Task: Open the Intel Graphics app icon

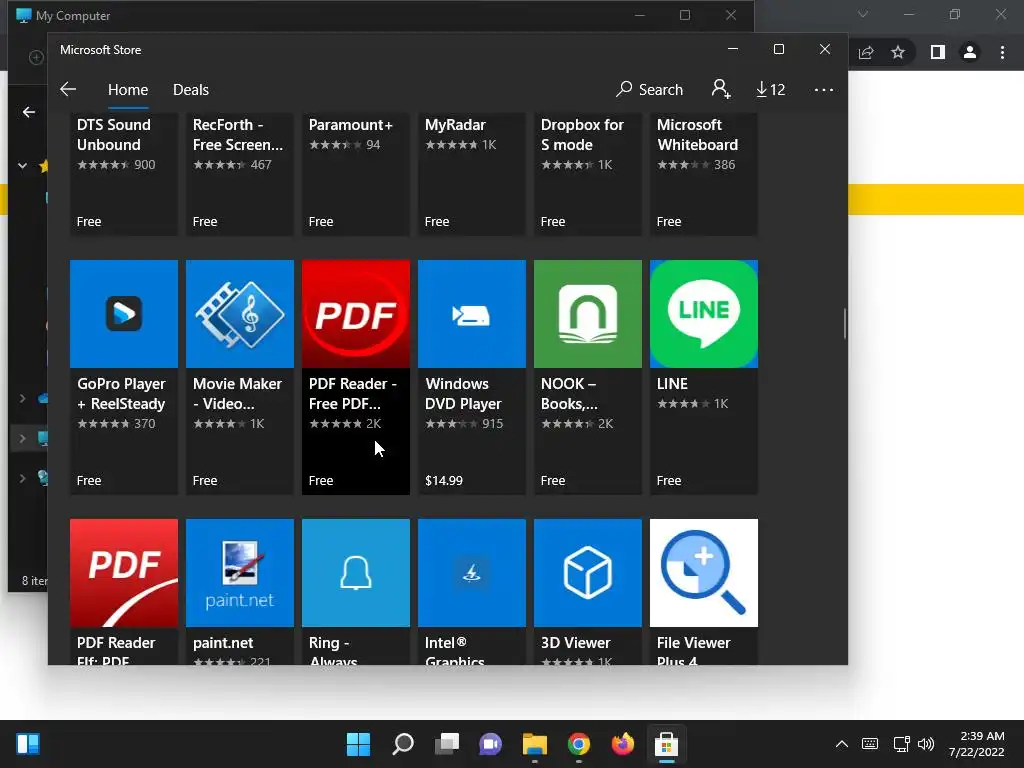Action: [472, 573]
